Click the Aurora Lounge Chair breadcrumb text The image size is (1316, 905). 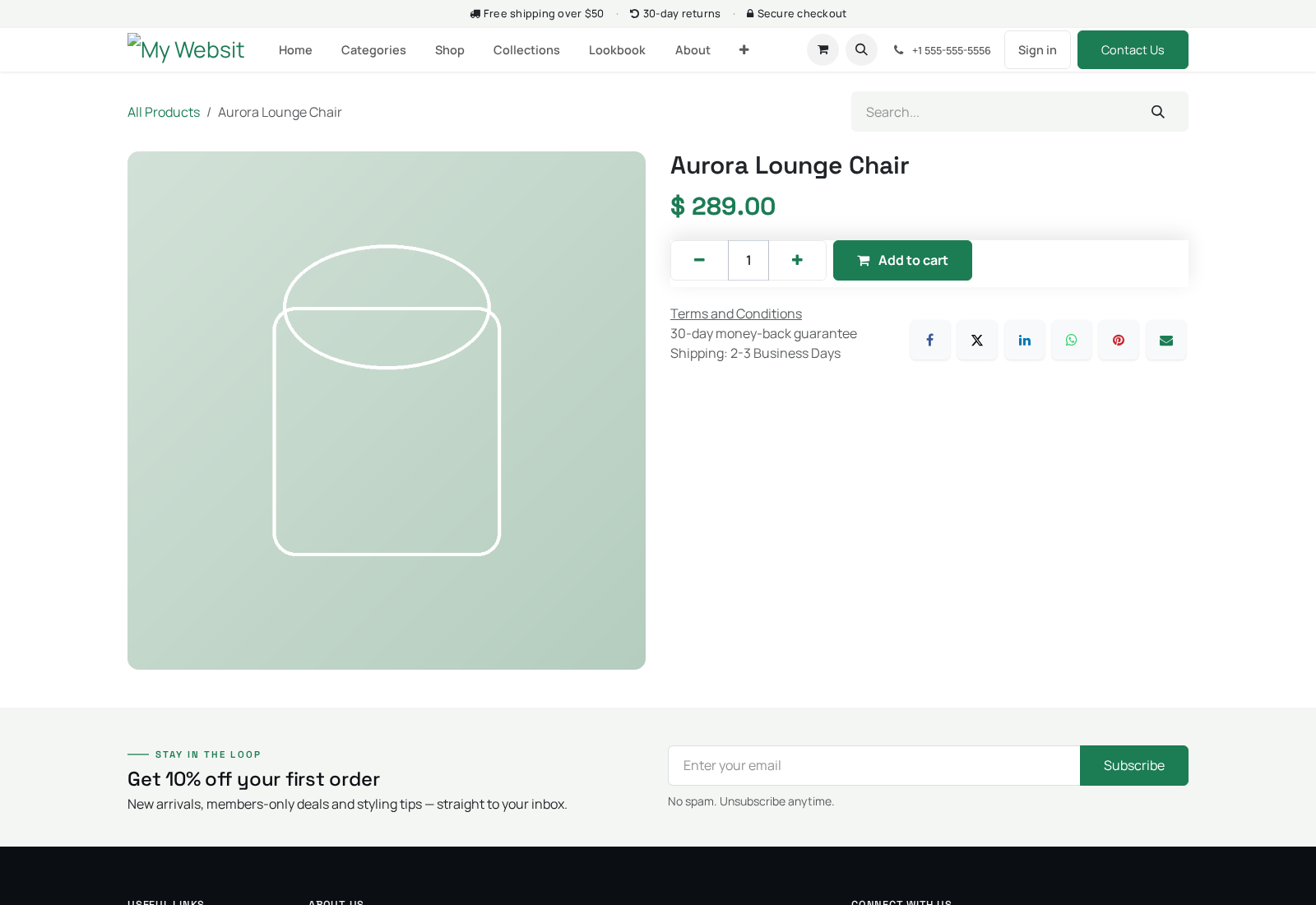(280, 112)
